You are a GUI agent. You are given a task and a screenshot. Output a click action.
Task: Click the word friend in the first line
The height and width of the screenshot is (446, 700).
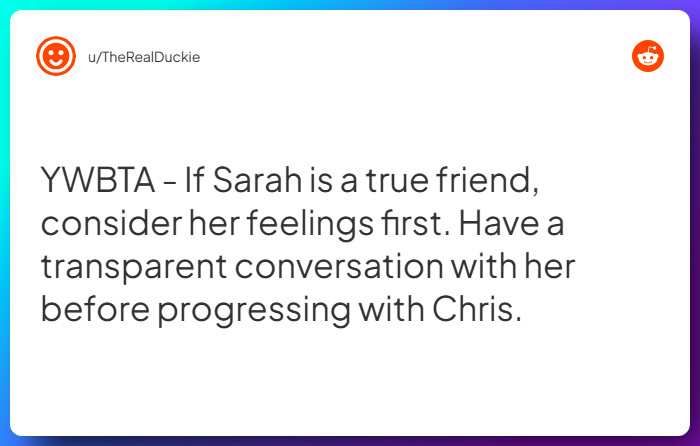tap(487, 181)
